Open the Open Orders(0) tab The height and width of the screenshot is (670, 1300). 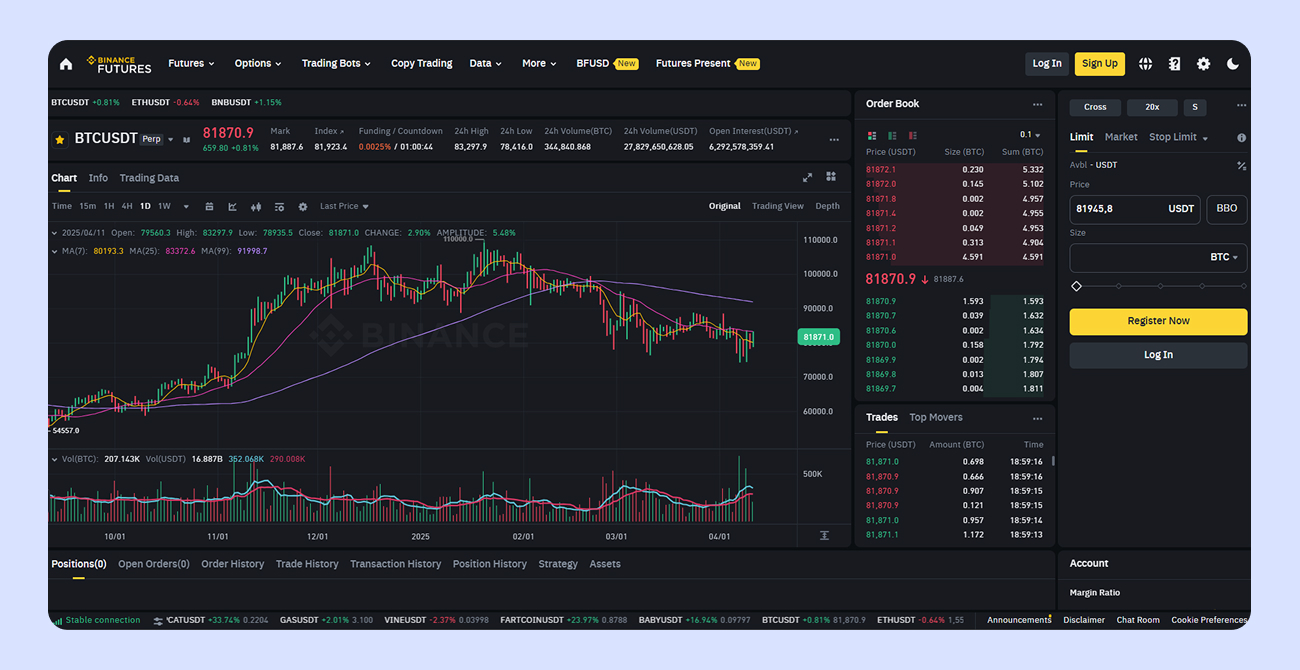(x=154, y=565)
